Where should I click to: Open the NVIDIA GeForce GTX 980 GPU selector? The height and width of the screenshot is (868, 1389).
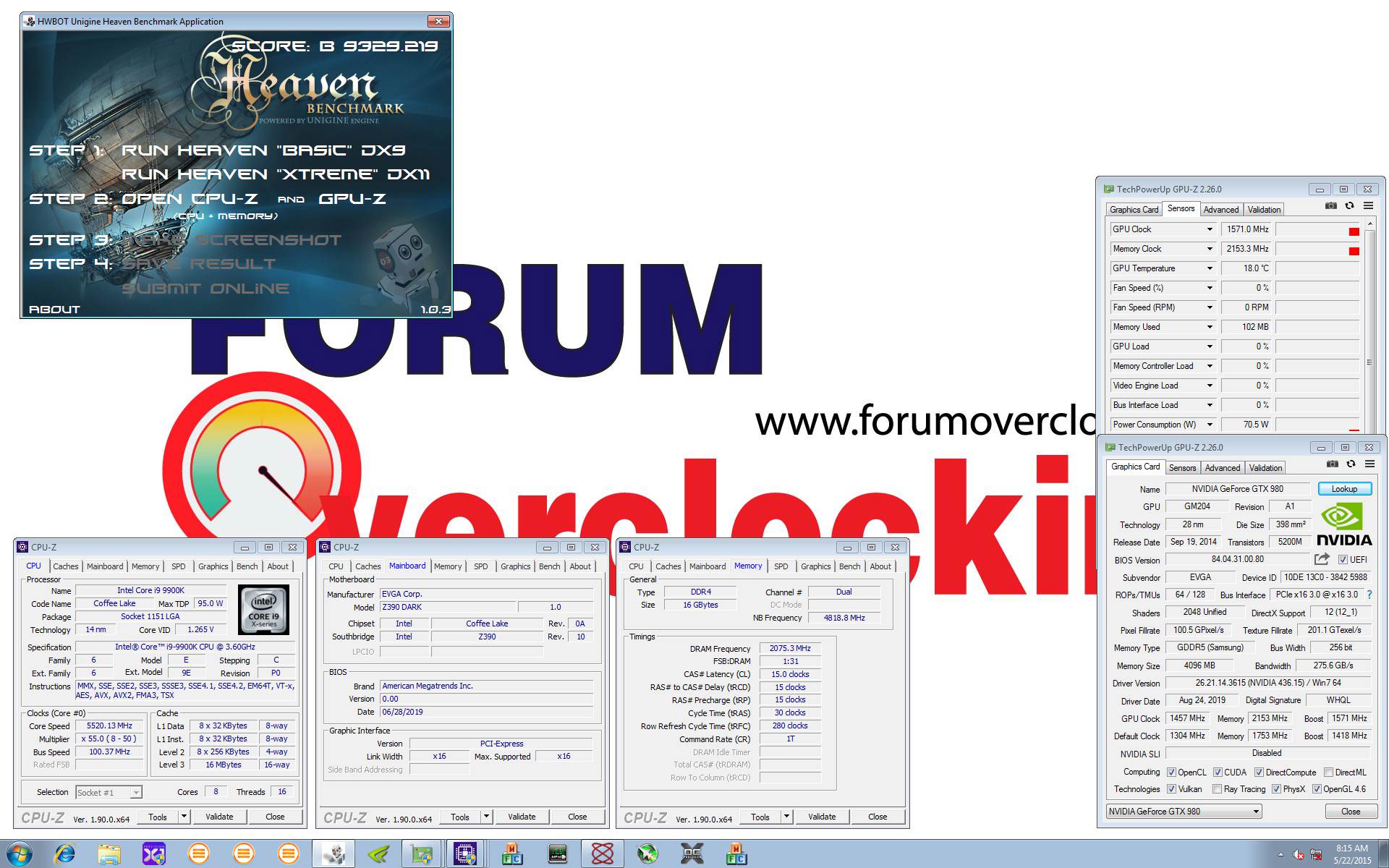[x=1184, y=811]
